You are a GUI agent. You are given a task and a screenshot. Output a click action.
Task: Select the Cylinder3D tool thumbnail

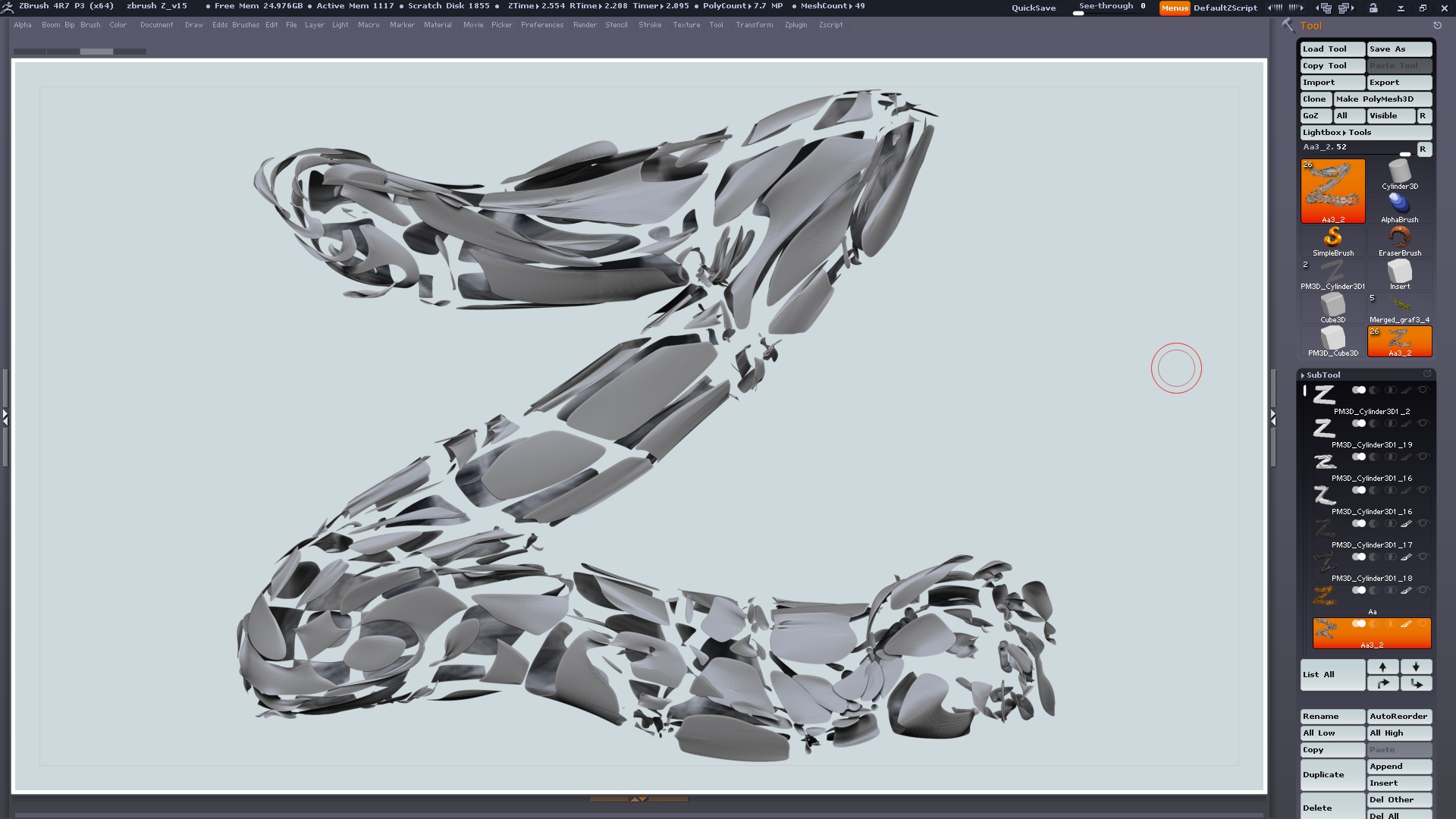coord(1399,173)
